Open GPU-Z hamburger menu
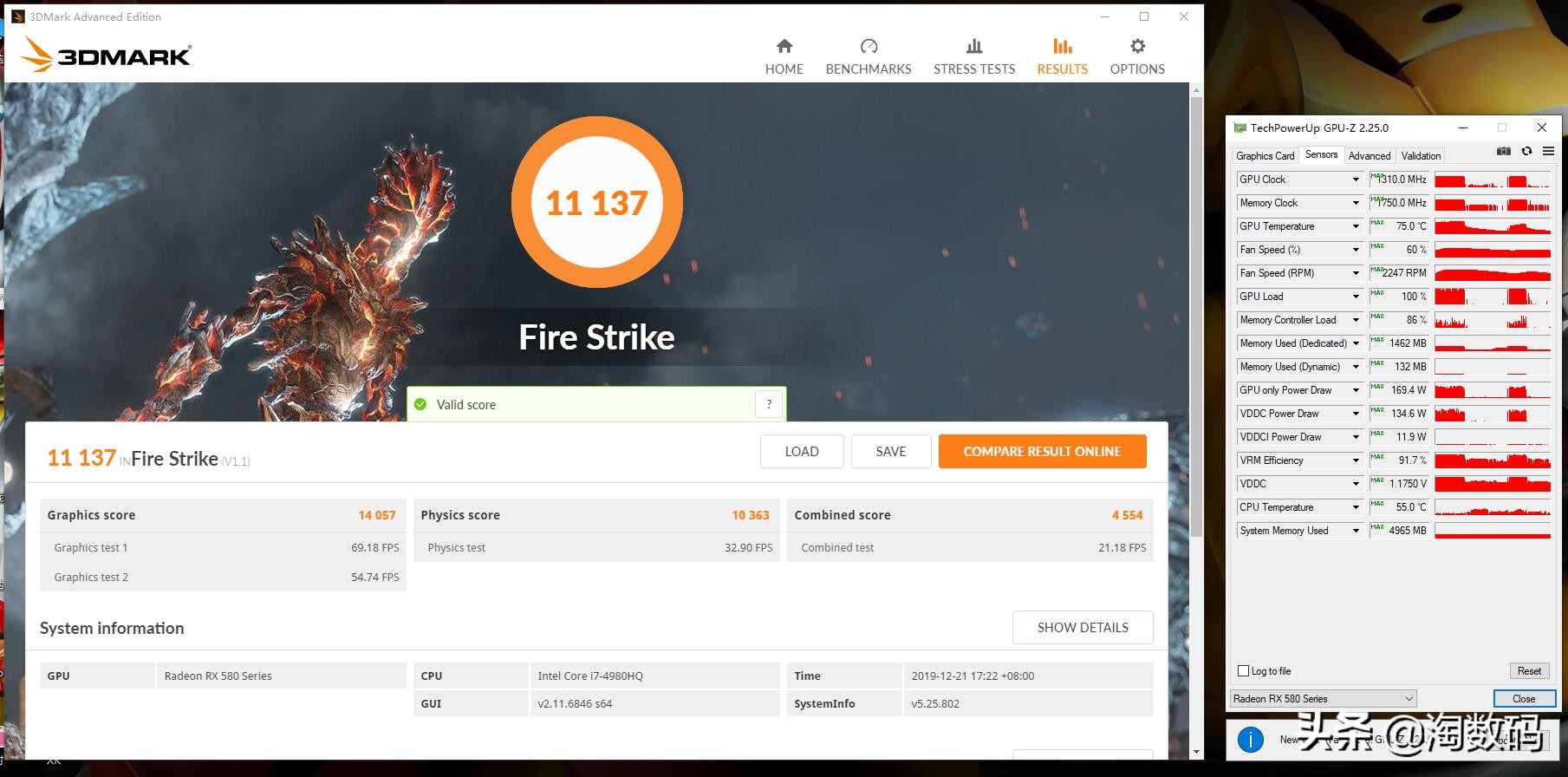Image resolution: width=1568 pixels, height=777 pixels. point(1548,152)
